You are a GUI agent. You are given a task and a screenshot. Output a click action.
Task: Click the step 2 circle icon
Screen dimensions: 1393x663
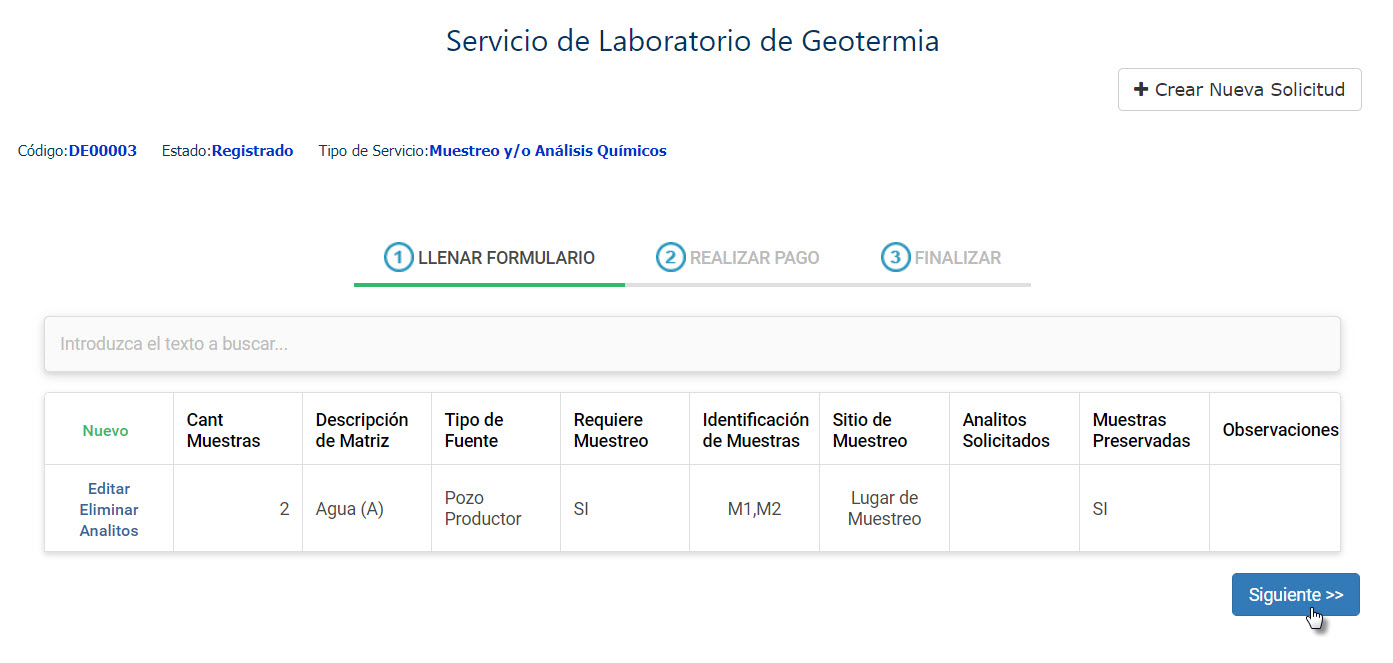[670, 257]
